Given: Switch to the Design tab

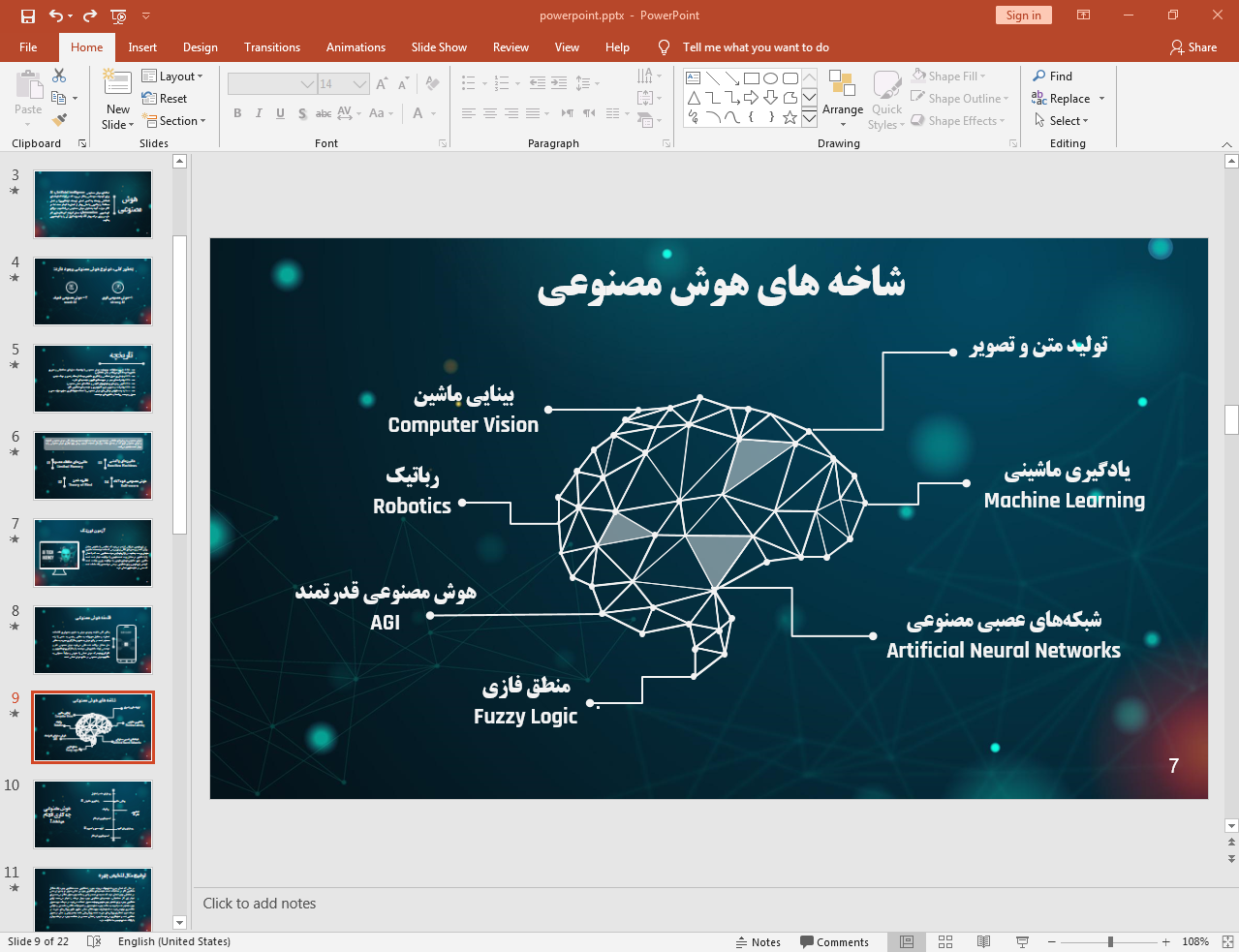Looking at the screenshot, I should tap(200, 47).
